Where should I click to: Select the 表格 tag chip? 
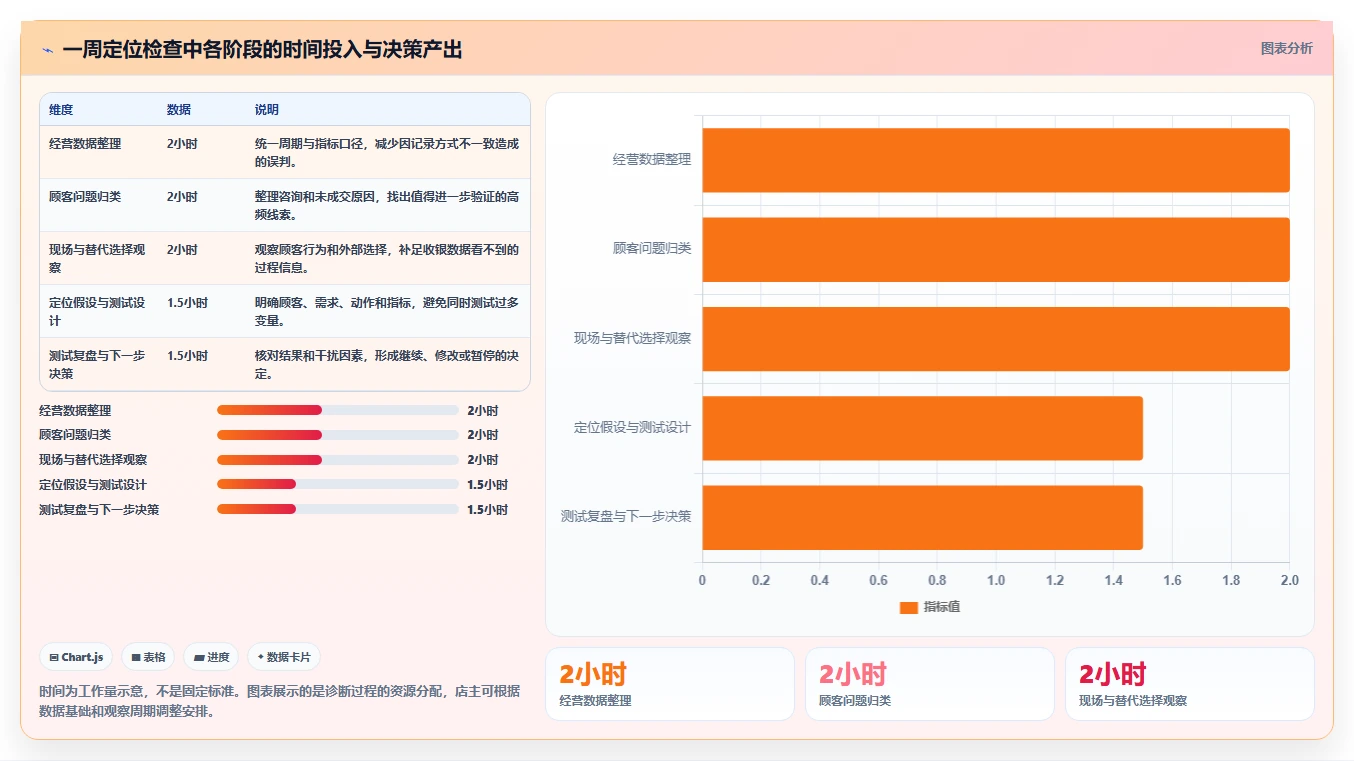(148, 657)
